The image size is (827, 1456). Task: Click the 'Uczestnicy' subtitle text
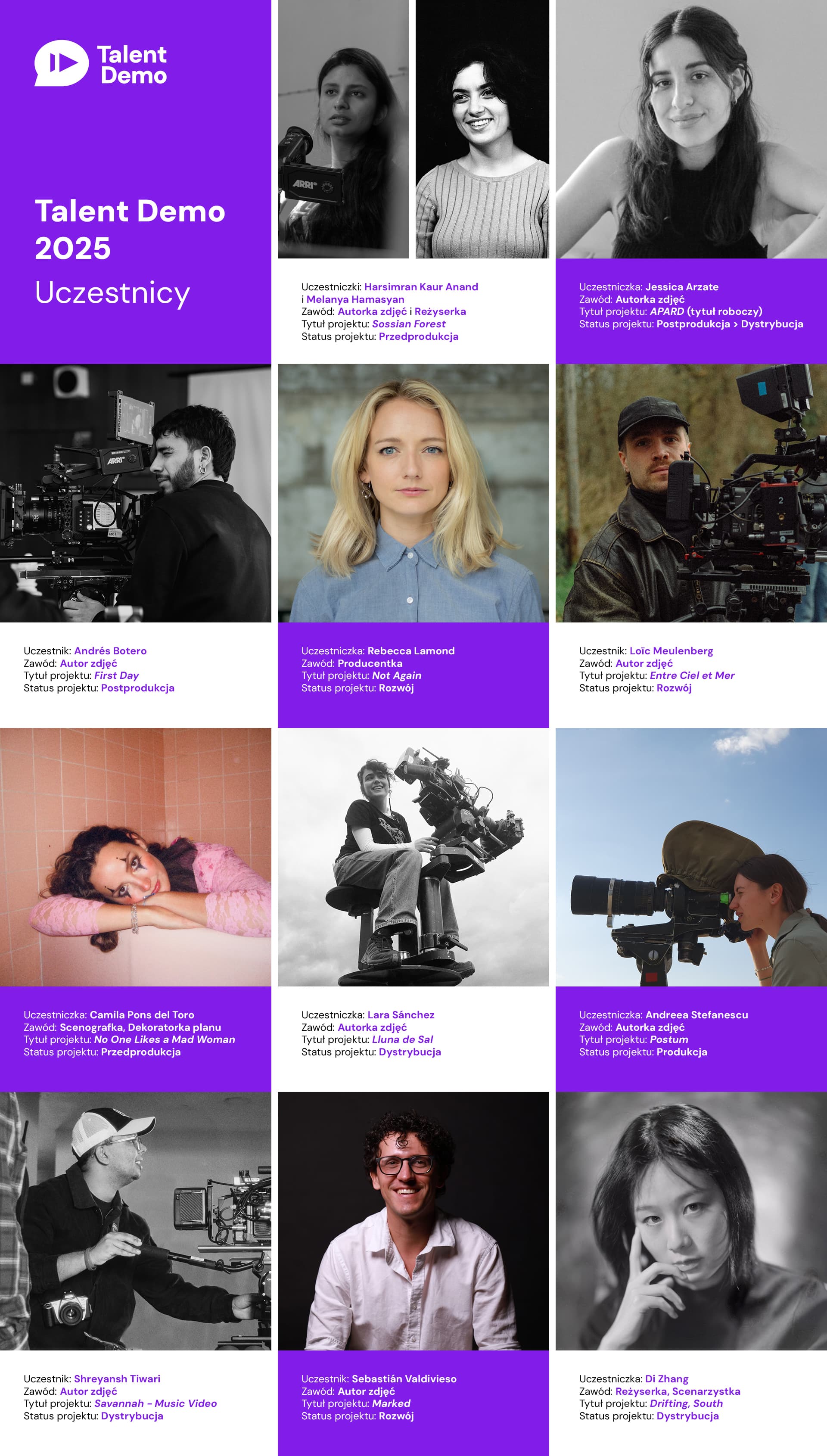[112, 293]
